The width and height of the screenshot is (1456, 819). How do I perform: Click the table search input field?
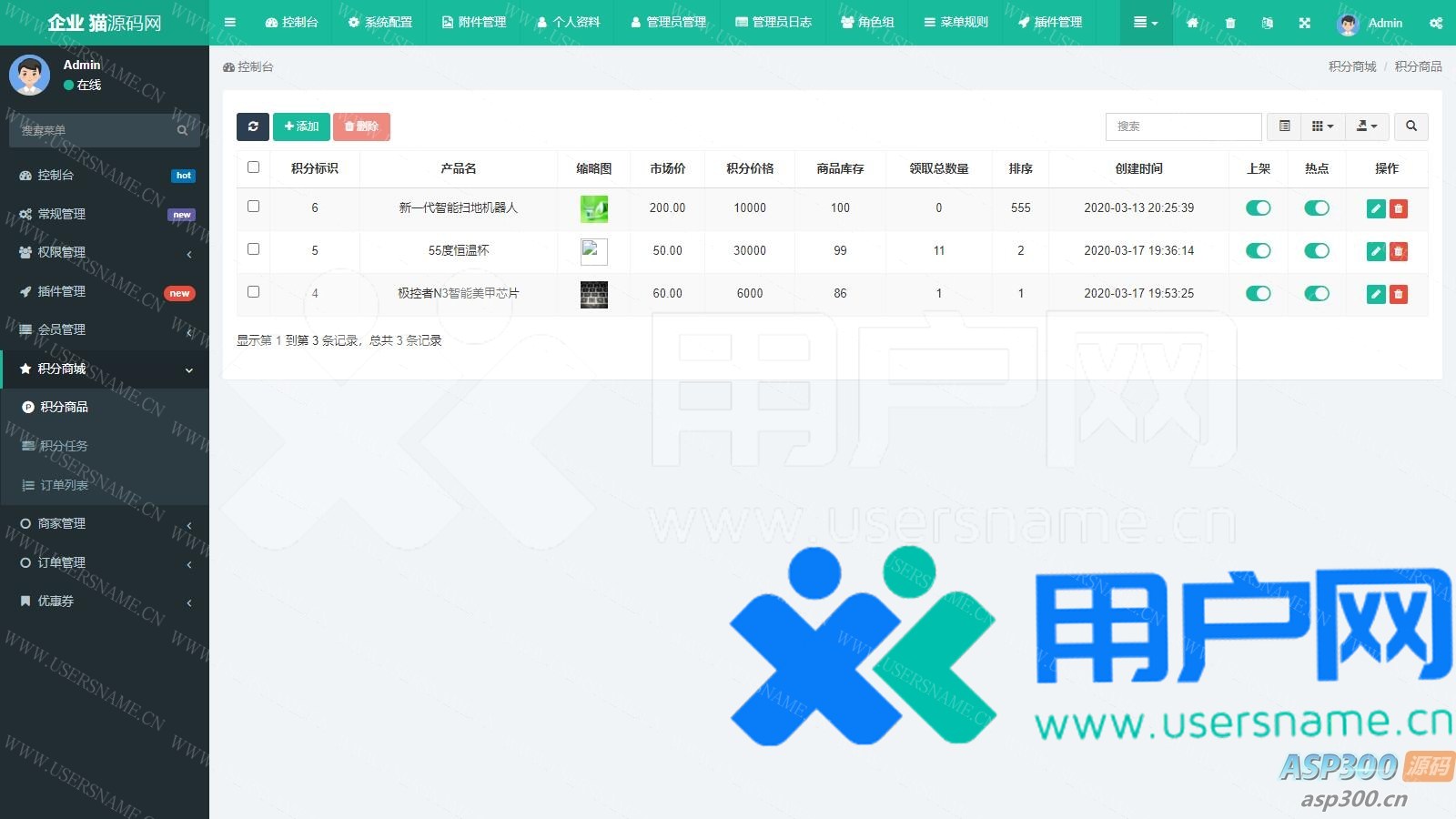[1183, 126]
